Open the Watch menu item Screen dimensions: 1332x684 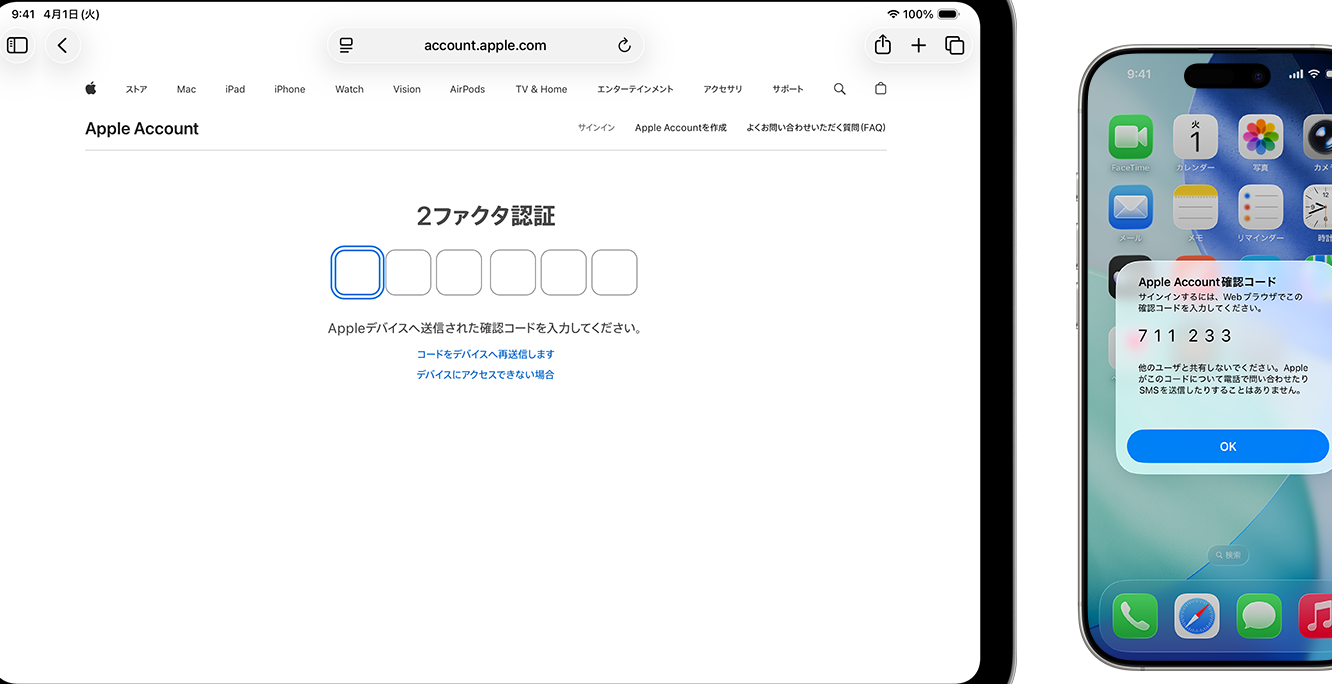349,89
